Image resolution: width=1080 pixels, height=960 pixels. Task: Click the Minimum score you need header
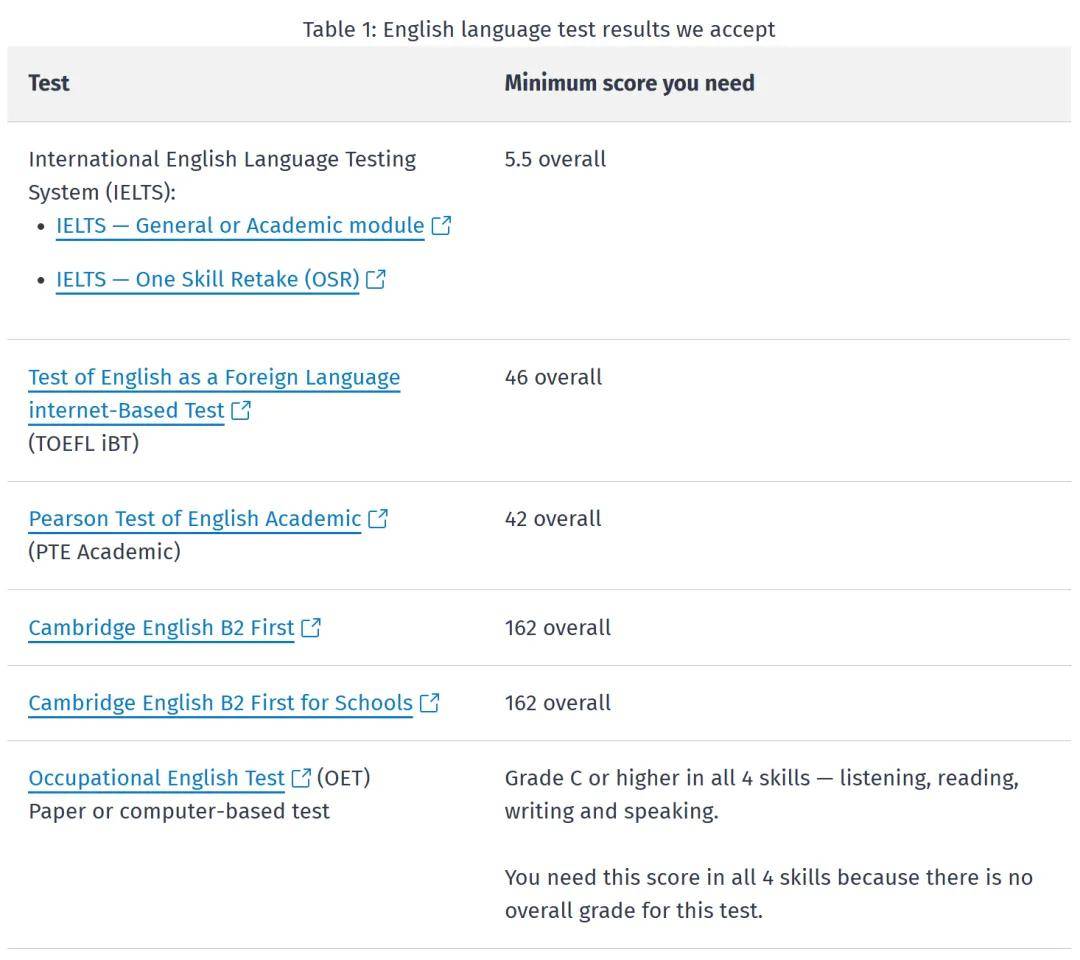pyautogui.click(x=629, y=83)
